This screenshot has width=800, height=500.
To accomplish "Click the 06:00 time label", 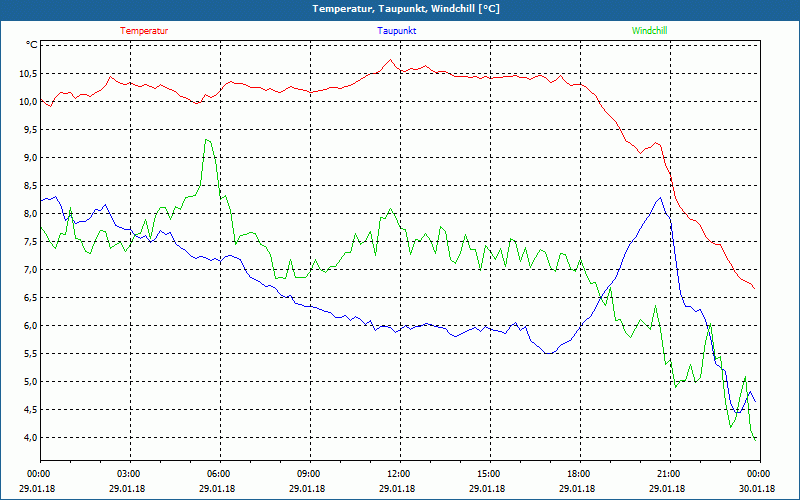I will (x=217, y=474).
